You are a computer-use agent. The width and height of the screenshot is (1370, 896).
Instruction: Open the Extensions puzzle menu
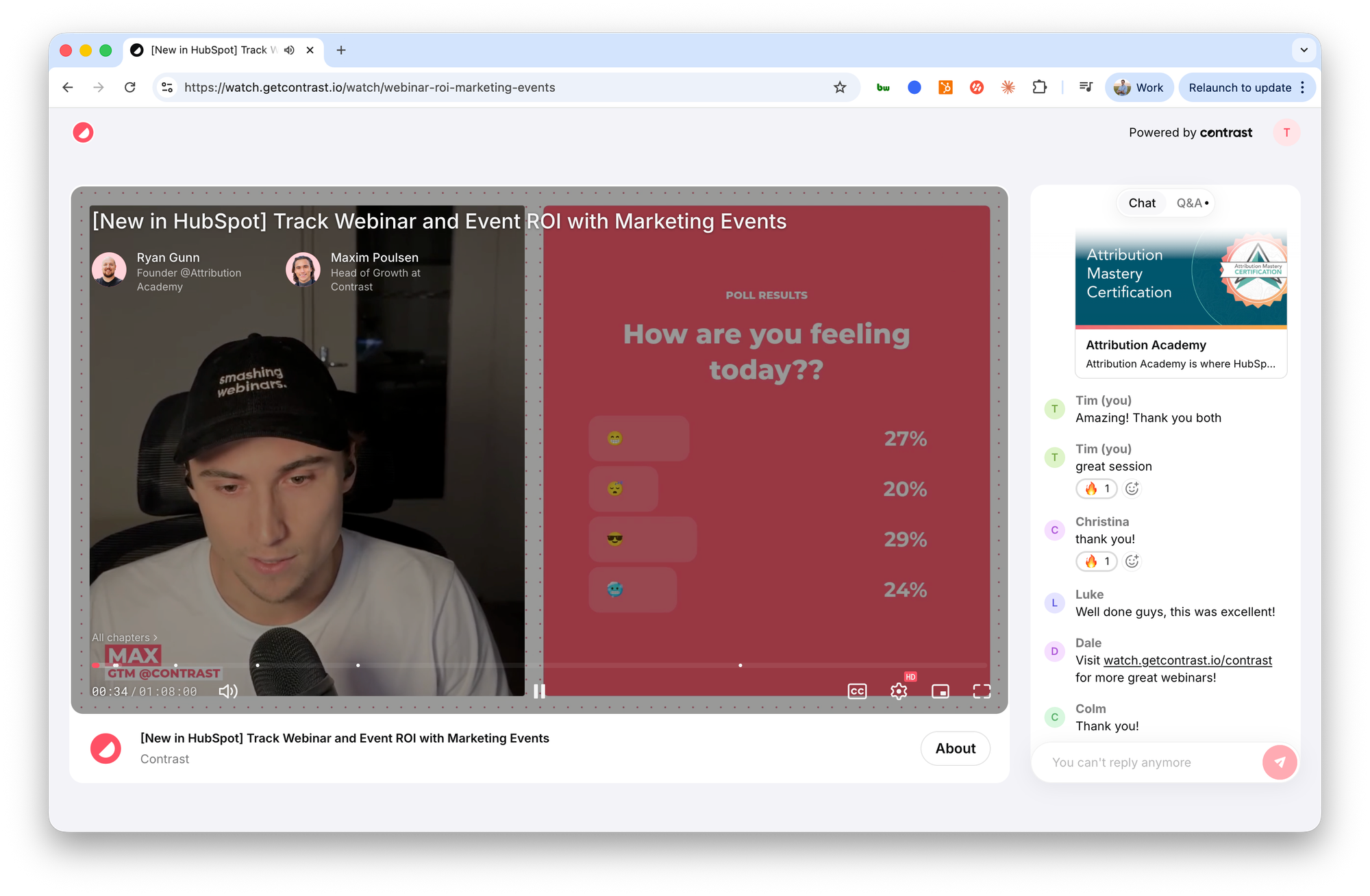[x=1040, y=87]
